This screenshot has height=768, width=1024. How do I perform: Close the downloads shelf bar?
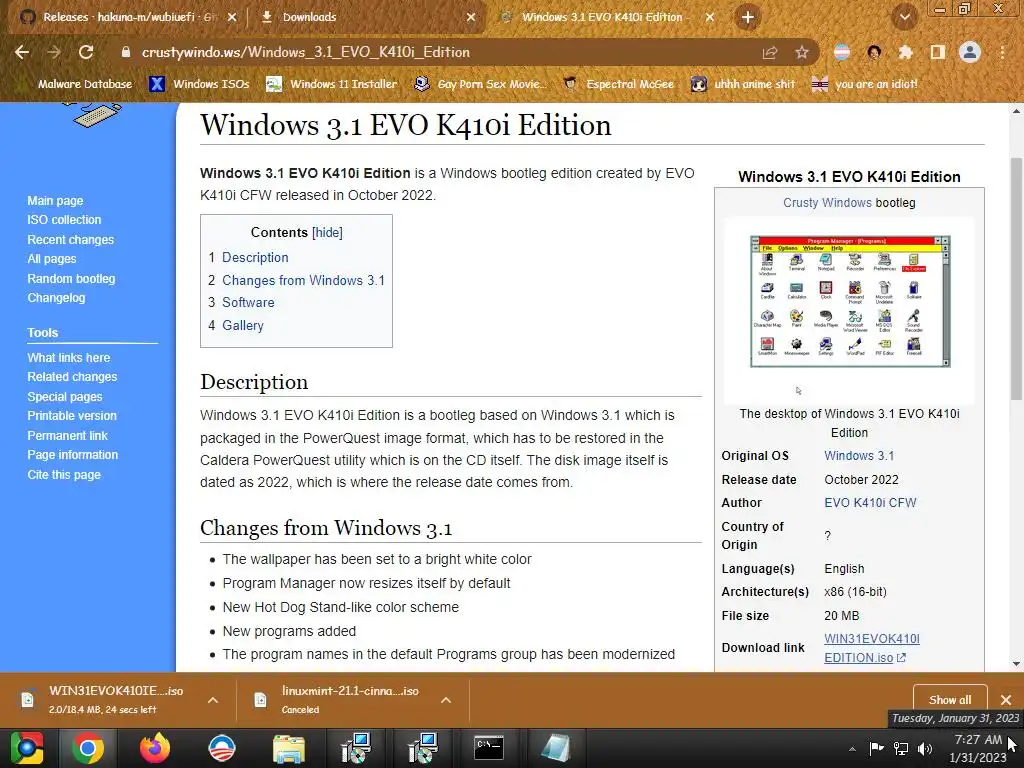pyautogui.click(x=1006, y=700)
